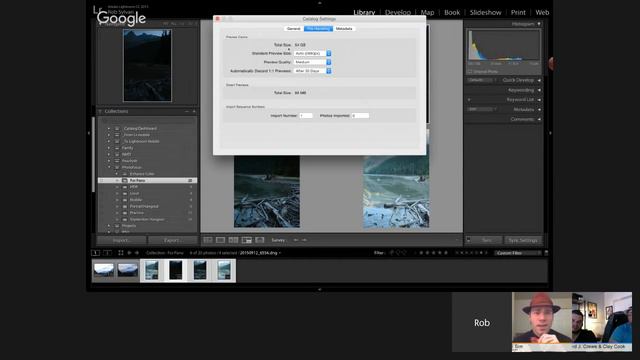The width and height of the screenshot is (640, 360).
Task: Switch to the Develop module
Action: click(x=398, y=13)
